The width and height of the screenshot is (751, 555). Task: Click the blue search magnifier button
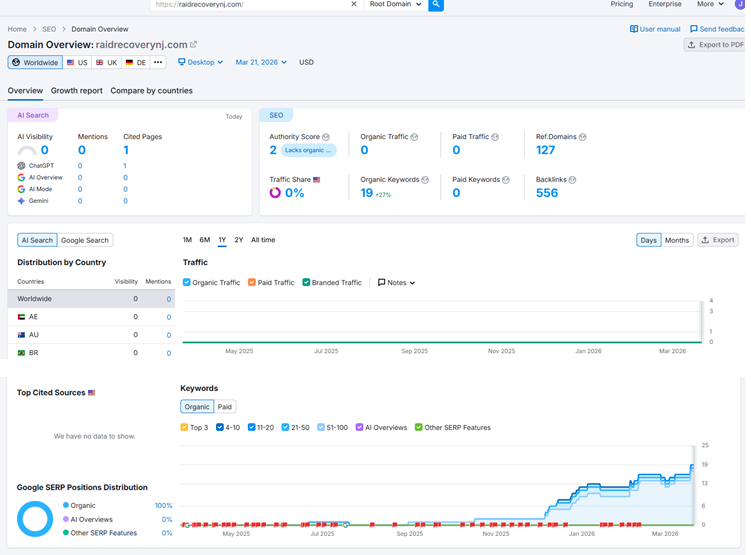click(x=436, y=5)
